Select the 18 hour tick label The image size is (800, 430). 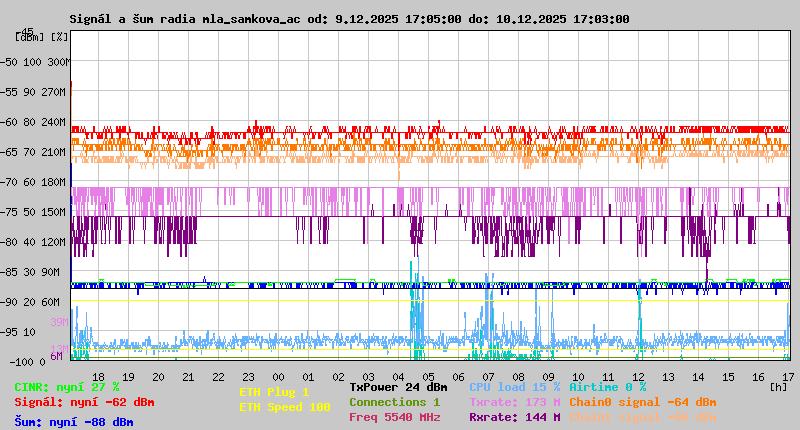pos(98,377)
